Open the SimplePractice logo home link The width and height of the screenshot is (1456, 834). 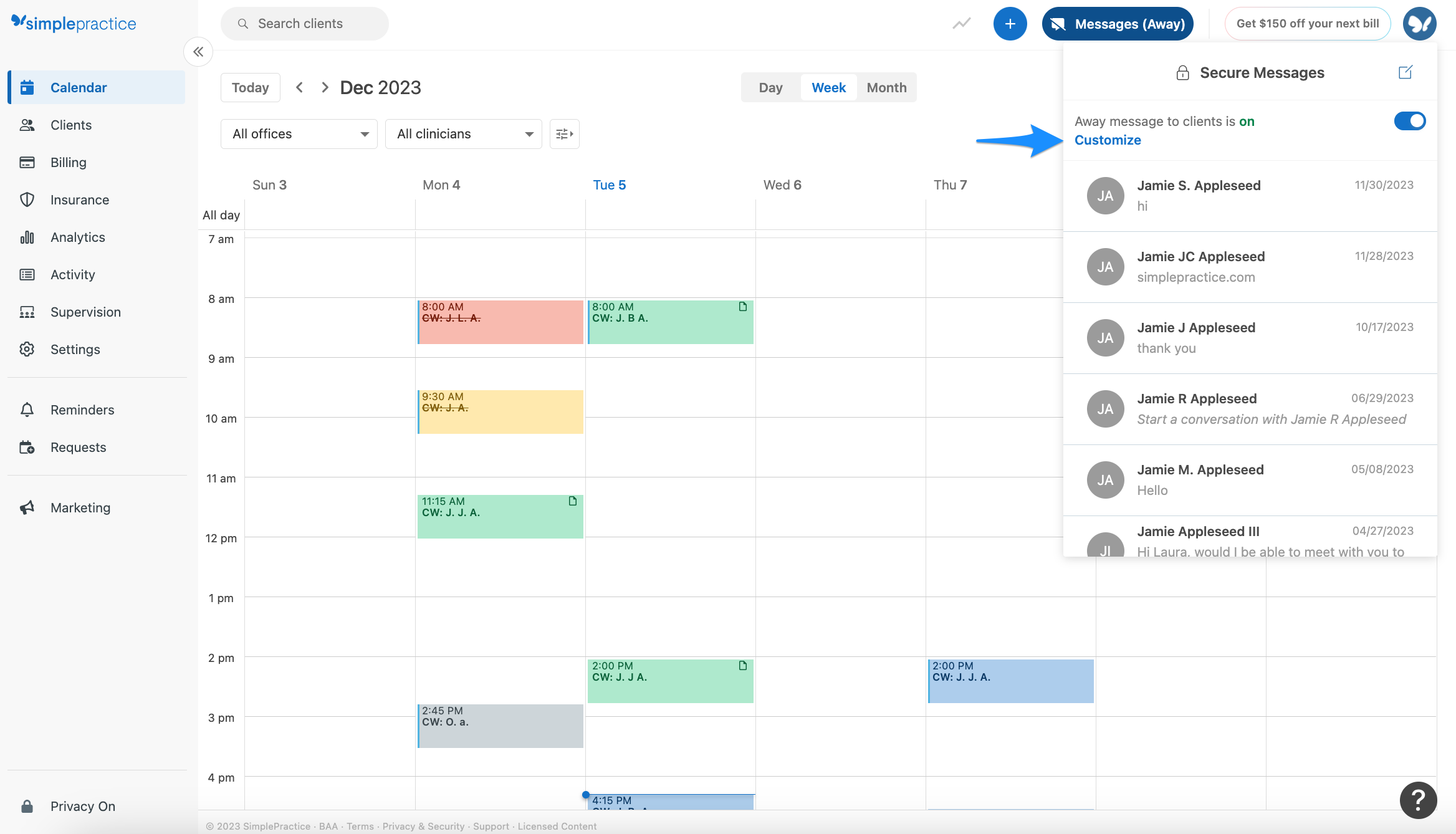[74, 23]
